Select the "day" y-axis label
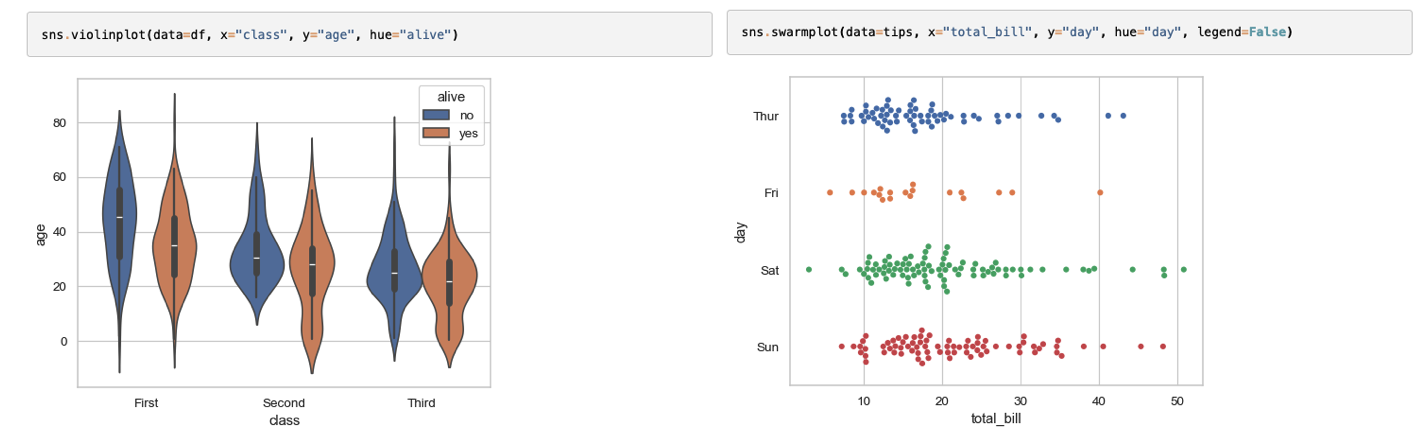This screenshot has height=444, width=1426. [x=738, y=232]
